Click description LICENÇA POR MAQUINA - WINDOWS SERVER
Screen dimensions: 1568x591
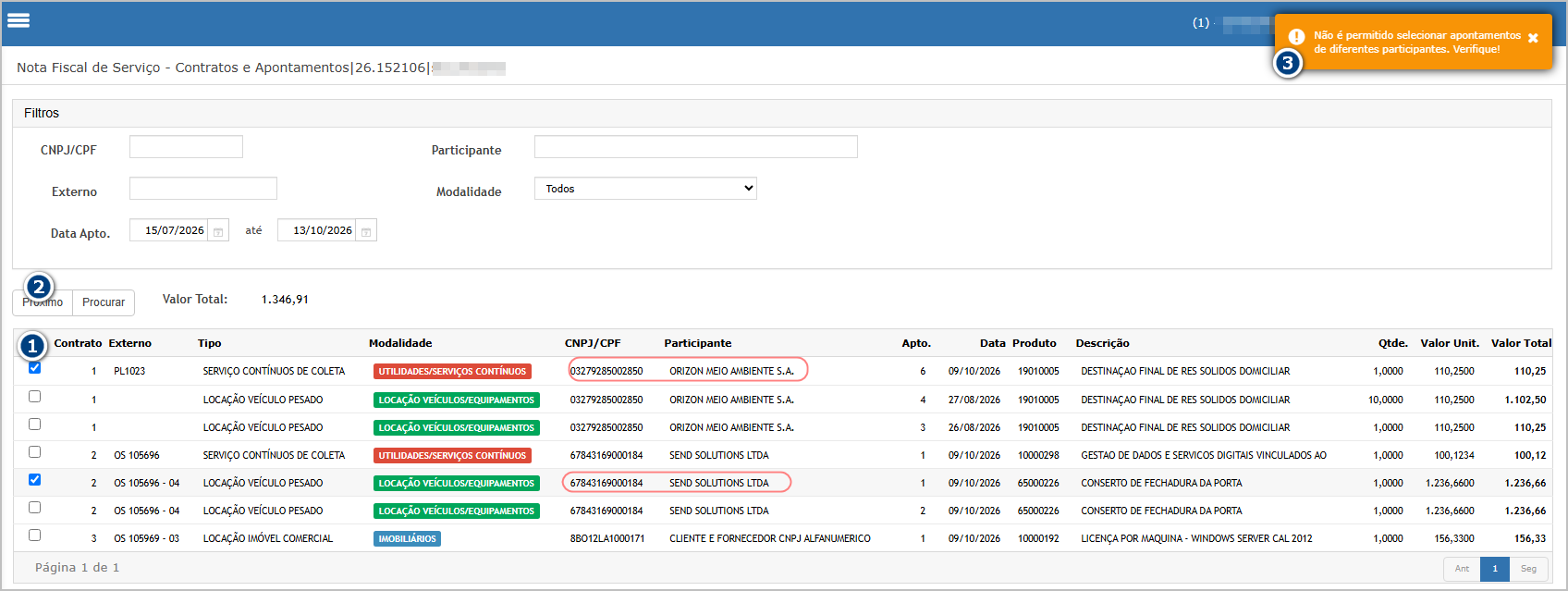tap(1196, 538)
